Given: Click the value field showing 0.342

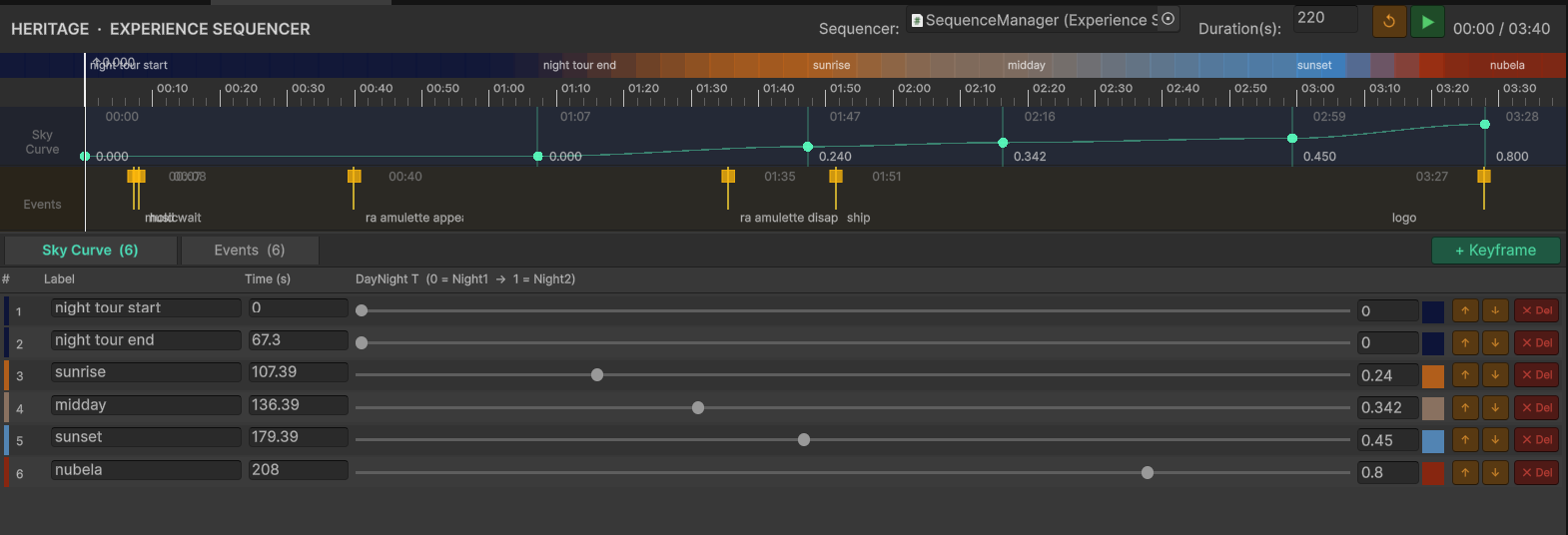Looking at the screenshot, I should coord(1387,408).
